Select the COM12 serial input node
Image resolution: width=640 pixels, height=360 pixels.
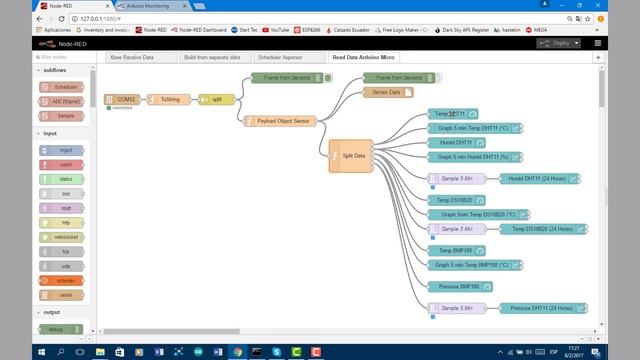122,100
